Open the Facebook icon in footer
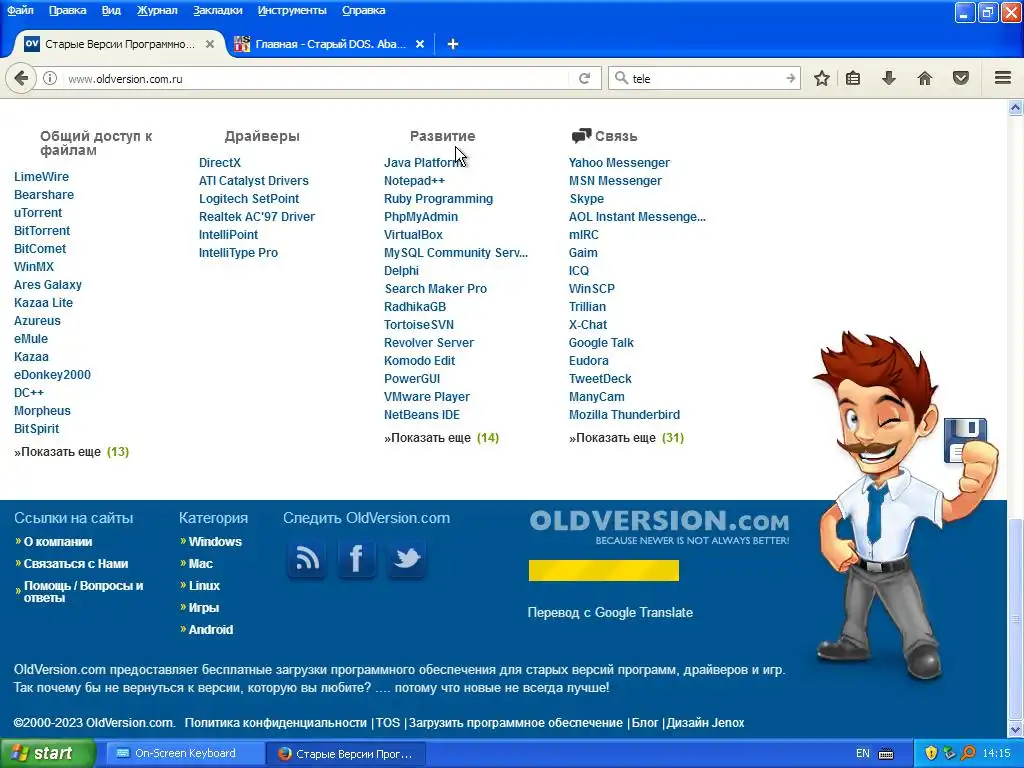The image size is (1024, 768). [357, 558]
